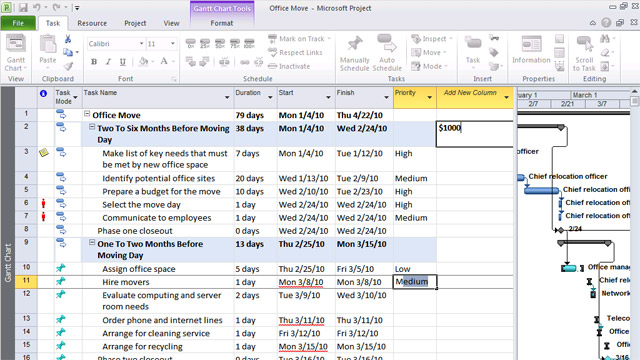Click the font color A icon
The image size is (640, 360).
[x=164, y=62]
